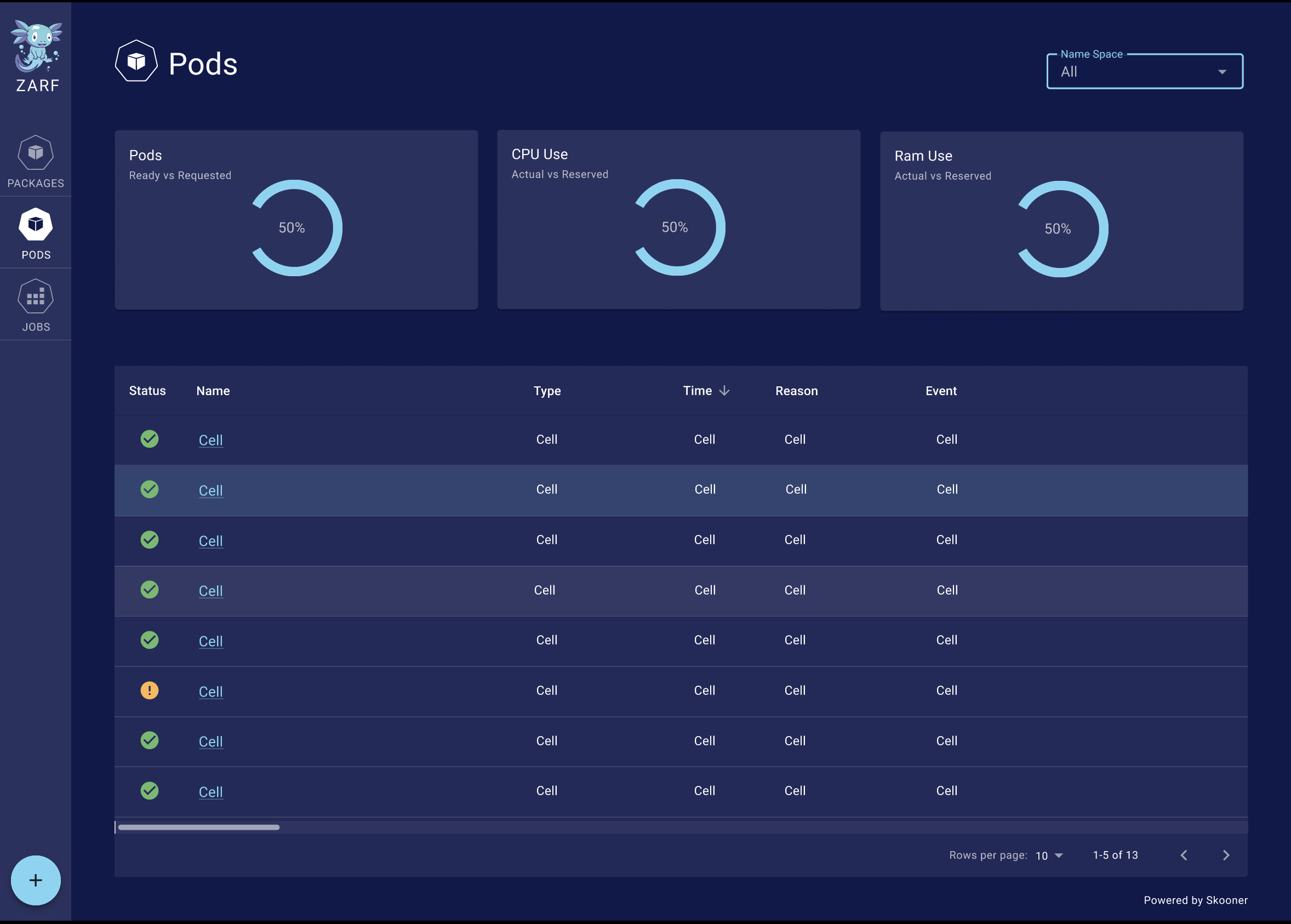
Task: Click the Time column sort arrow
Action: coord(725,390)
